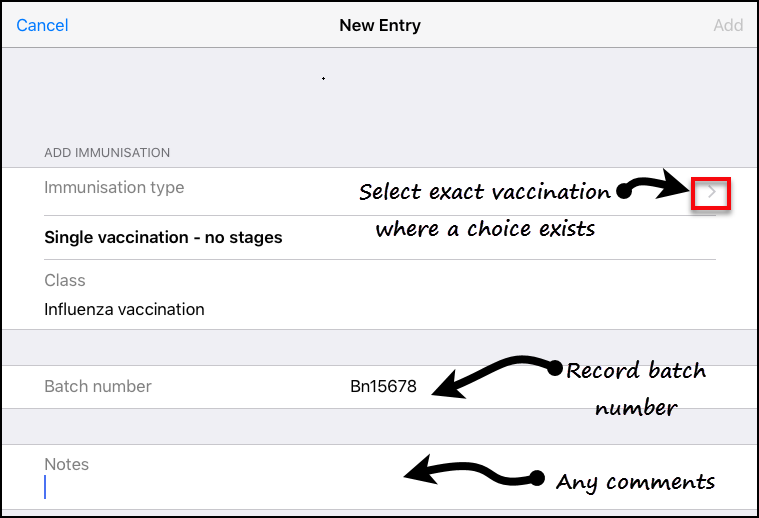Image resolution: width=759 pixels, height=518 pixels.
Task: Click the 'where a choice exists' annotation
Action: coord(485,230)
